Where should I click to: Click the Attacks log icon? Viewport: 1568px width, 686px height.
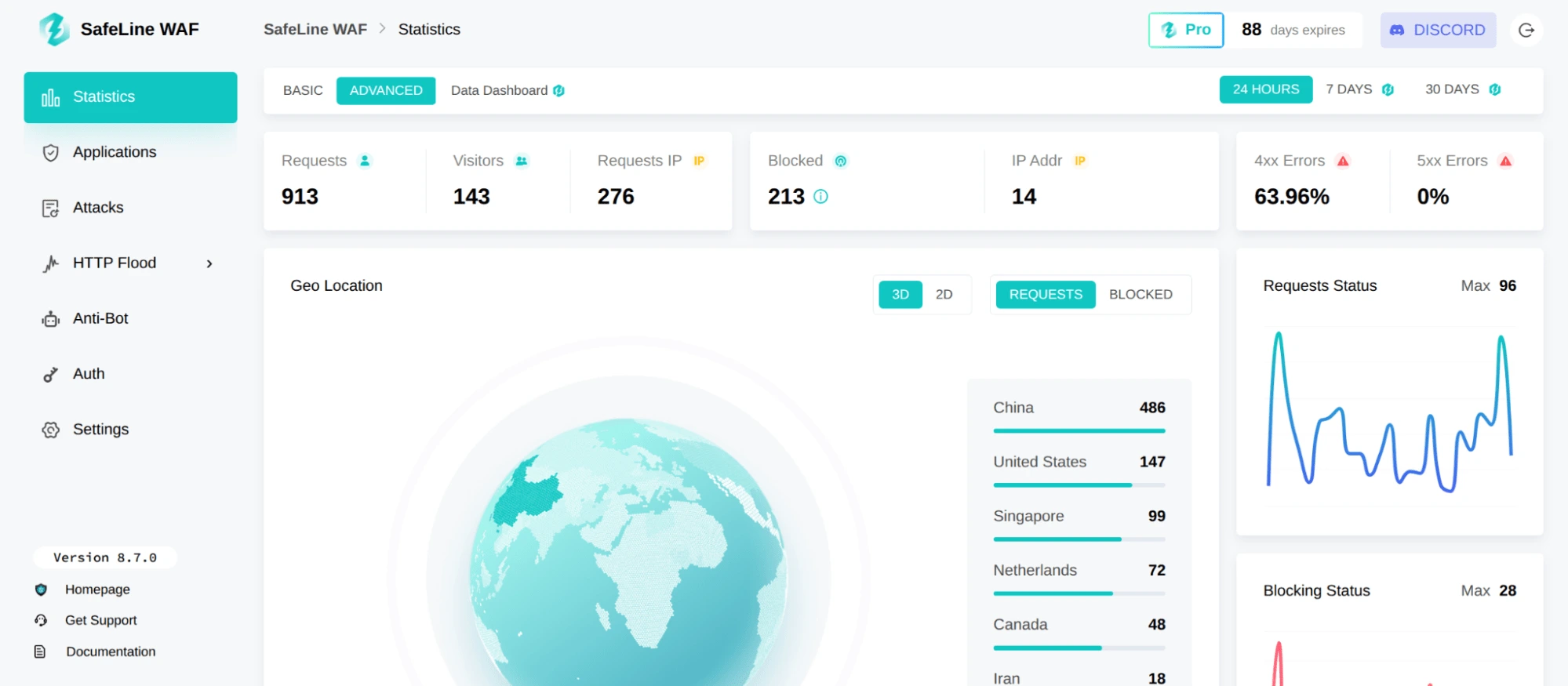(x=50, y=209)
